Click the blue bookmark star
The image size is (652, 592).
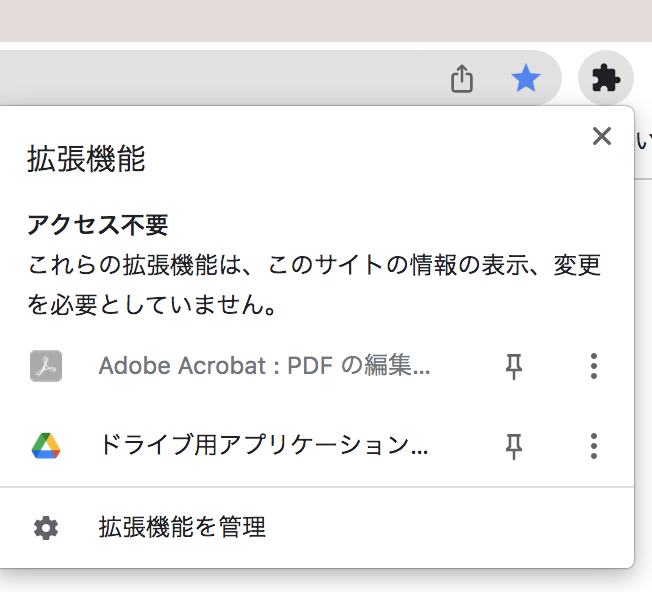(x=525, y=78)
